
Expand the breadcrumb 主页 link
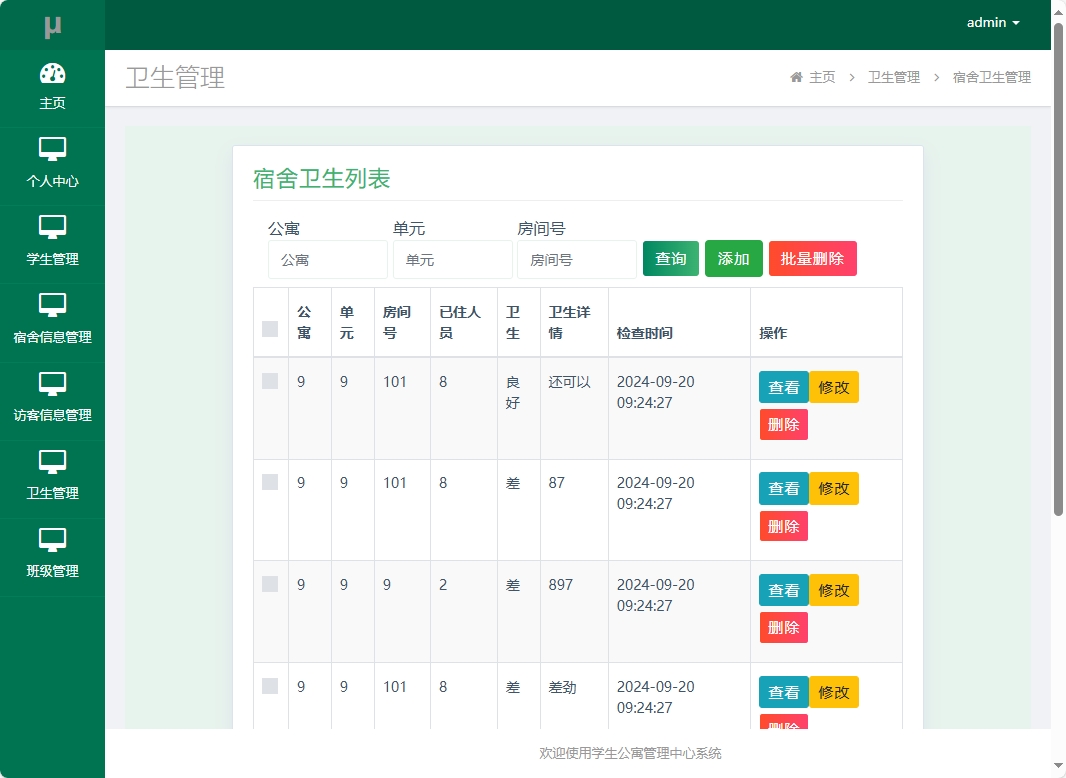pyautogui.click(x=822, y=76)
